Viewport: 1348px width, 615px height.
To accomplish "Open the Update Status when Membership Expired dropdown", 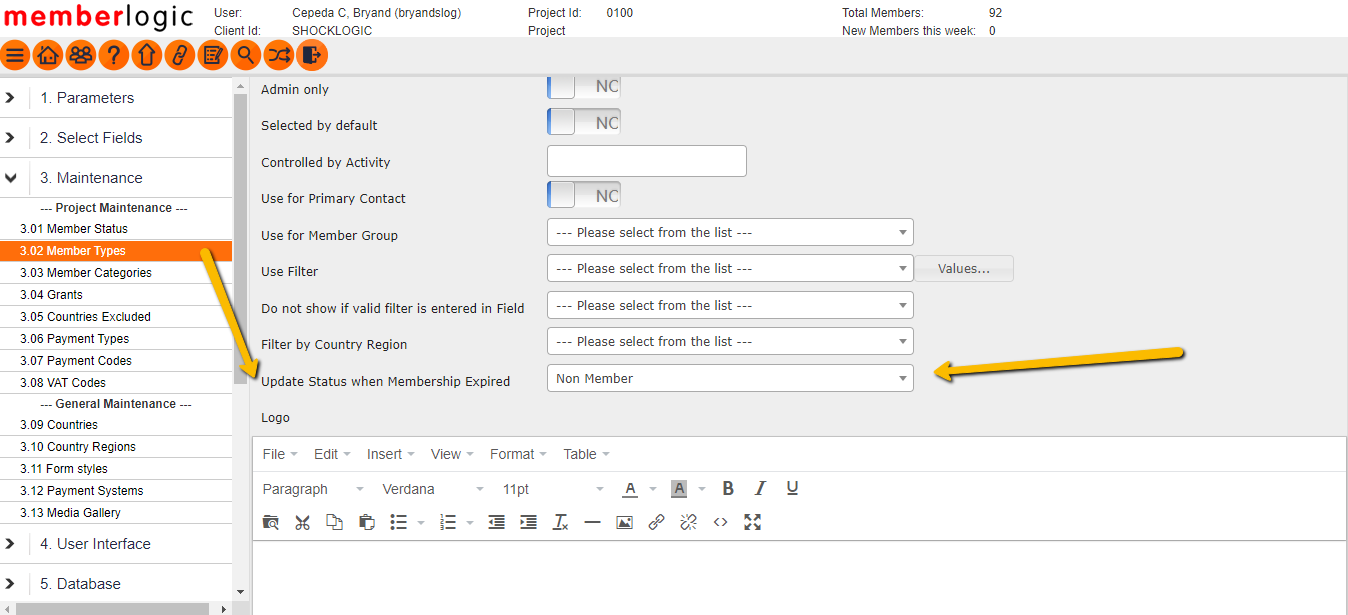I will tap(730, 378).
